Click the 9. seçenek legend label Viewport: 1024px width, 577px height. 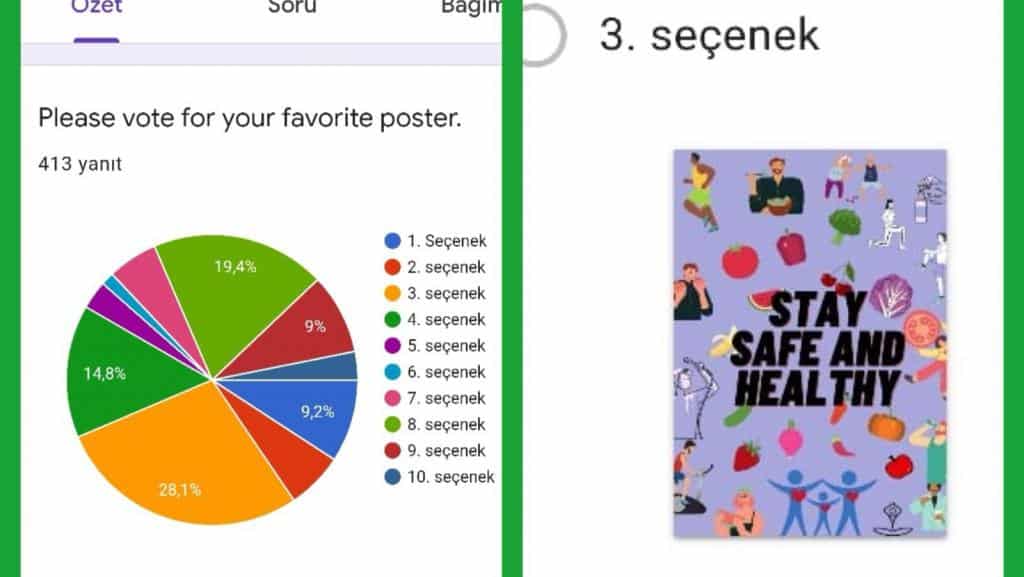pos(447,450)
